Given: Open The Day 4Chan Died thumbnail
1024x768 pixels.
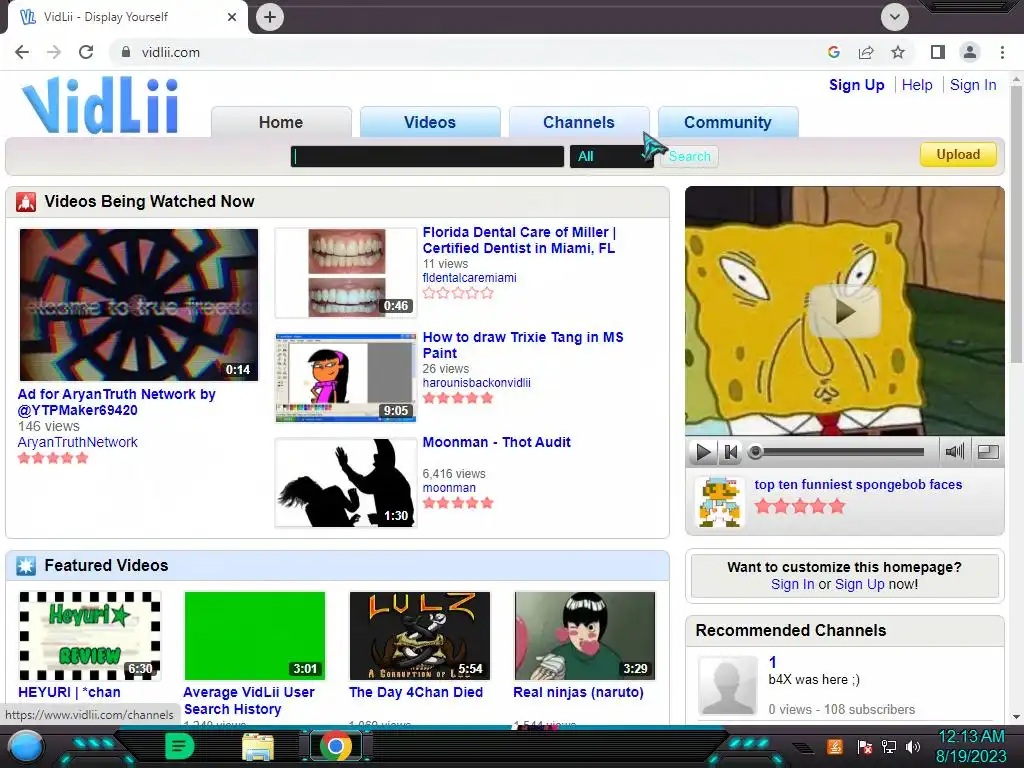Looking at the screenshot, I should tap(420, 636).
